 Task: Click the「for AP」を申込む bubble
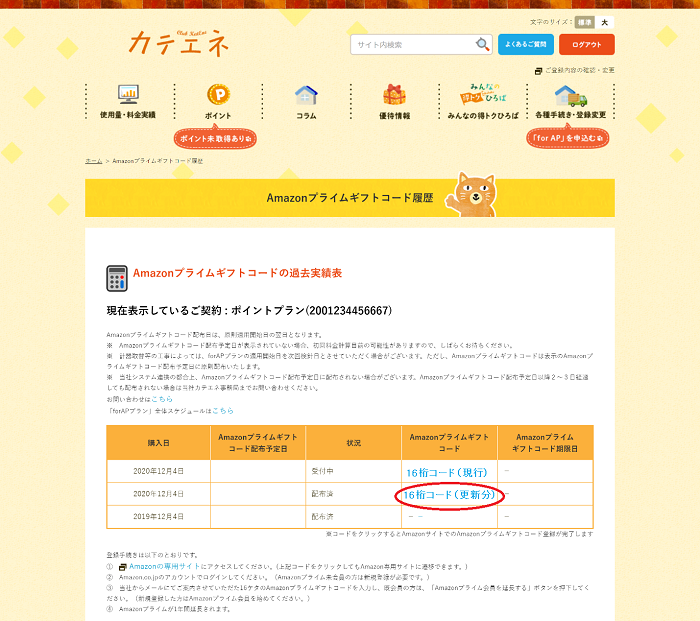tap(568, 138)
